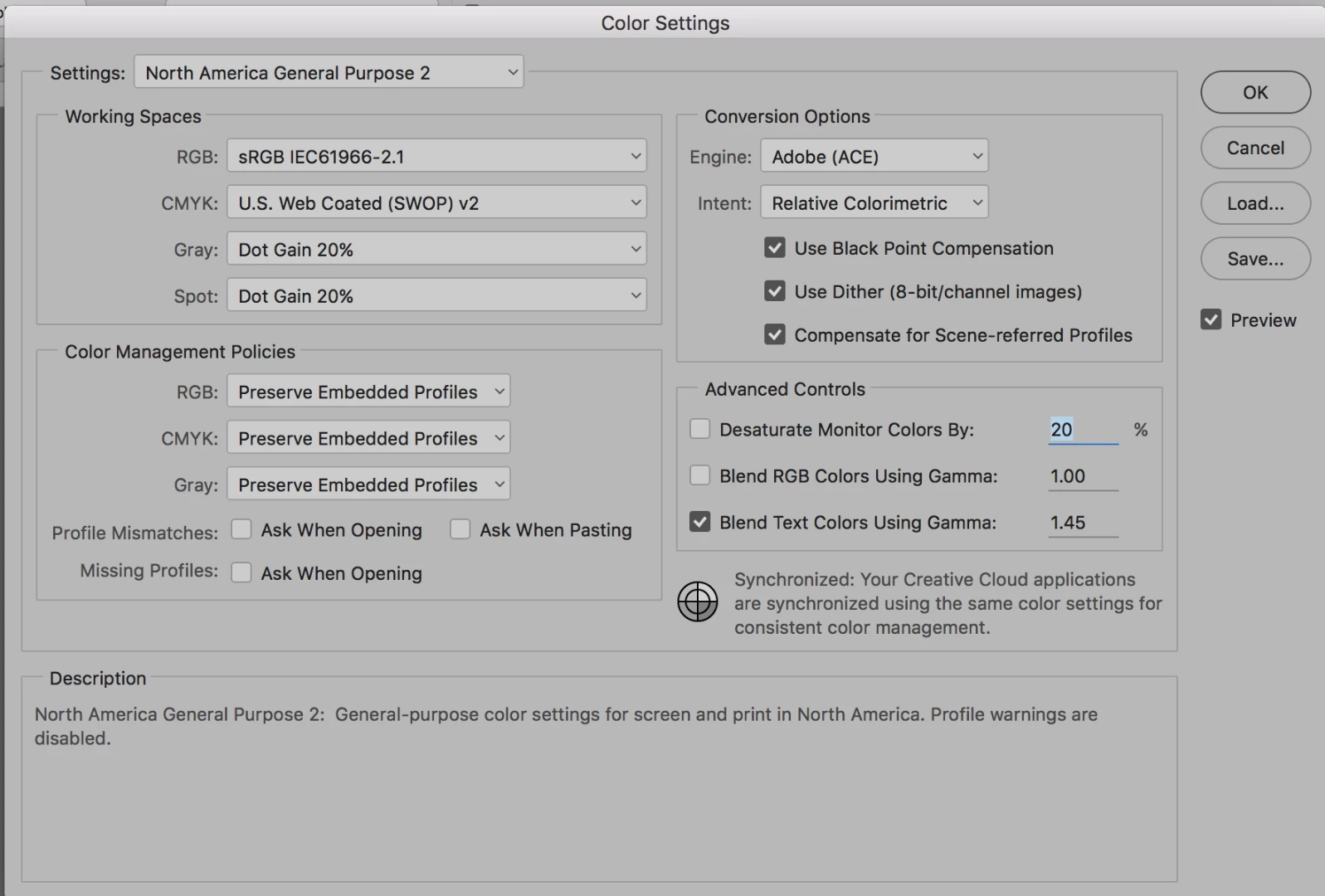The image size is (1325, 896).
Task: Click the desaturate percentage field showing 20
Action: coord(1083,430)
